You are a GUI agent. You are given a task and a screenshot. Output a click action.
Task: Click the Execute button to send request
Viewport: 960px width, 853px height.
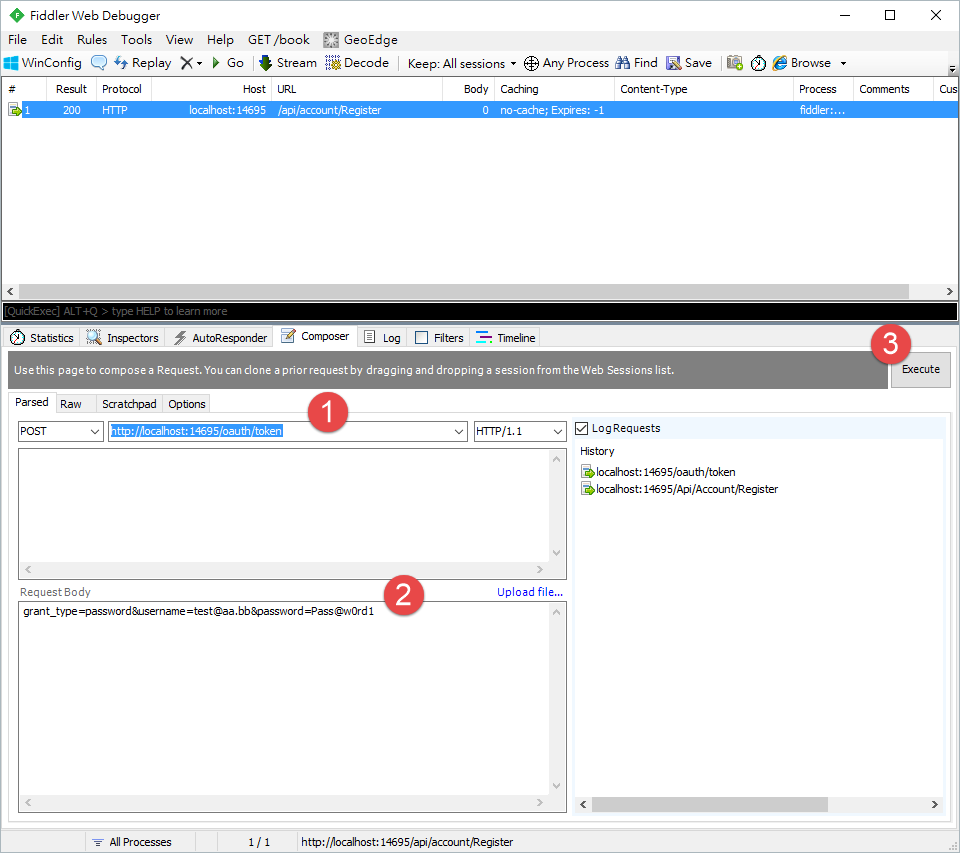click(920, 370)
